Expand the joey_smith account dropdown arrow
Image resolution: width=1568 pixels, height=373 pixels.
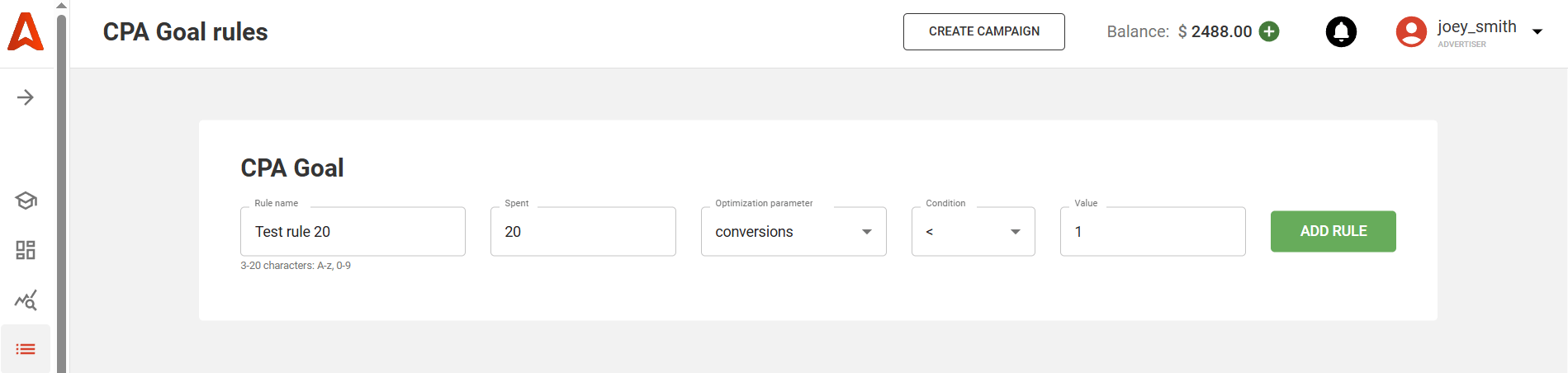coord(1537,32)
